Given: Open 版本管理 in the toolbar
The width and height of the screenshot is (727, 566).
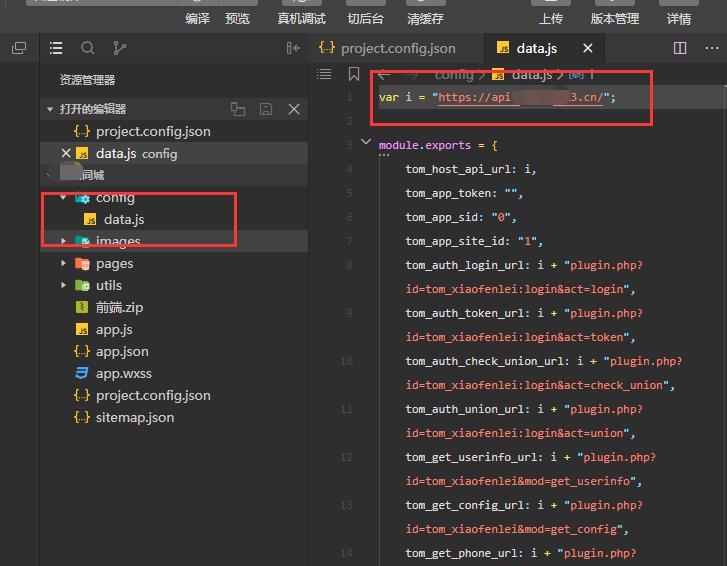Looking at the screenshot, I should [615, 19].
